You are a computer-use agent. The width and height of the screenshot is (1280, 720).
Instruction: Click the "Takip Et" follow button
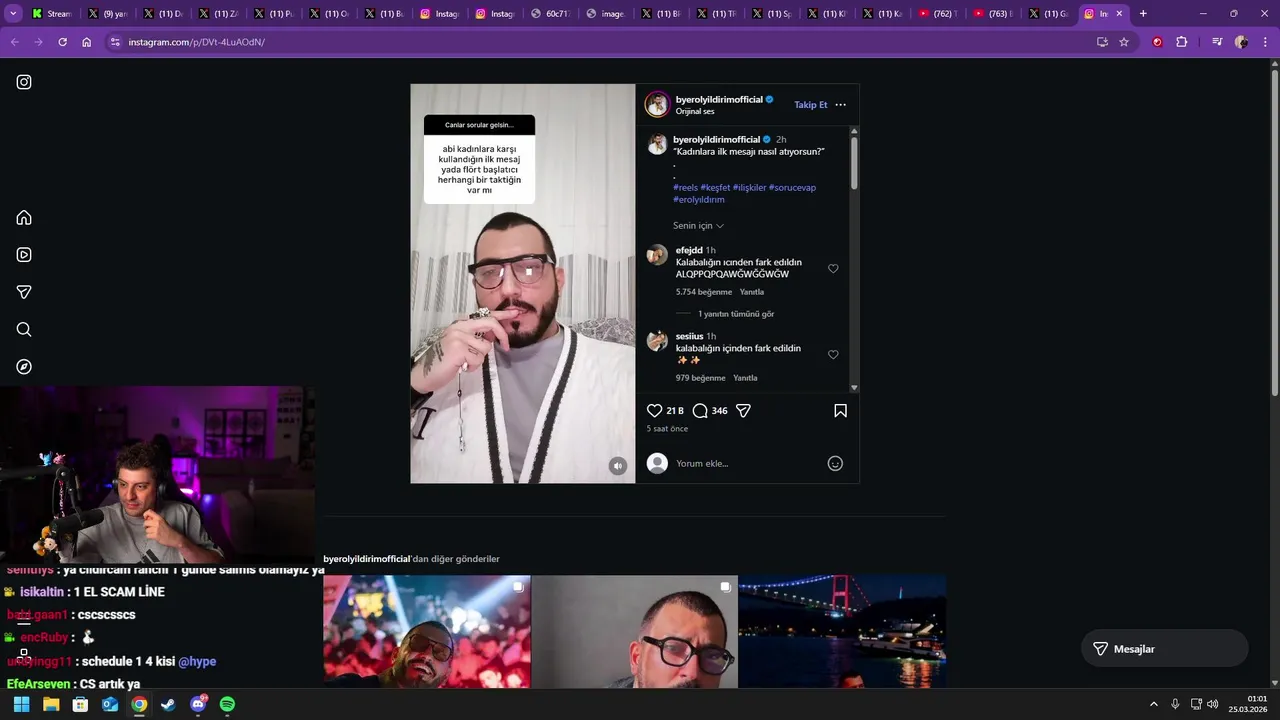pos(811,105)
